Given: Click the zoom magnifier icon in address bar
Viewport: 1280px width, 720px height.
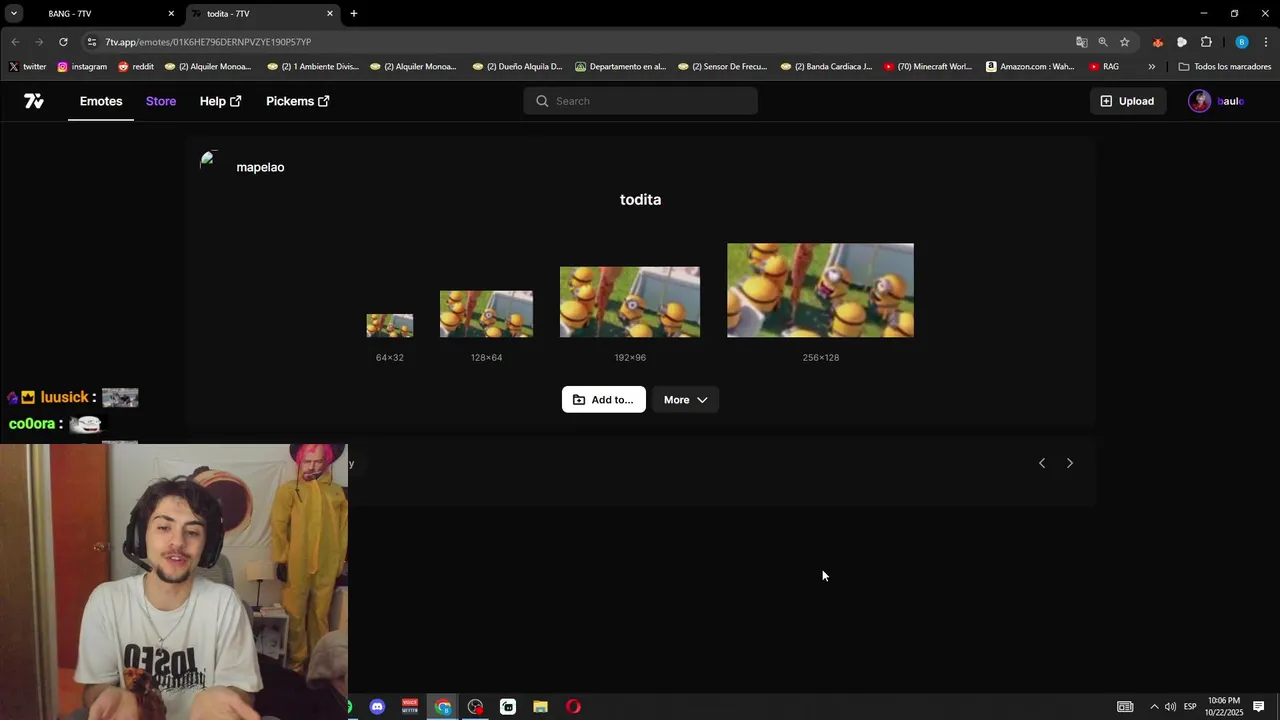Looking at the screenshot, I should click(1103, 42).
